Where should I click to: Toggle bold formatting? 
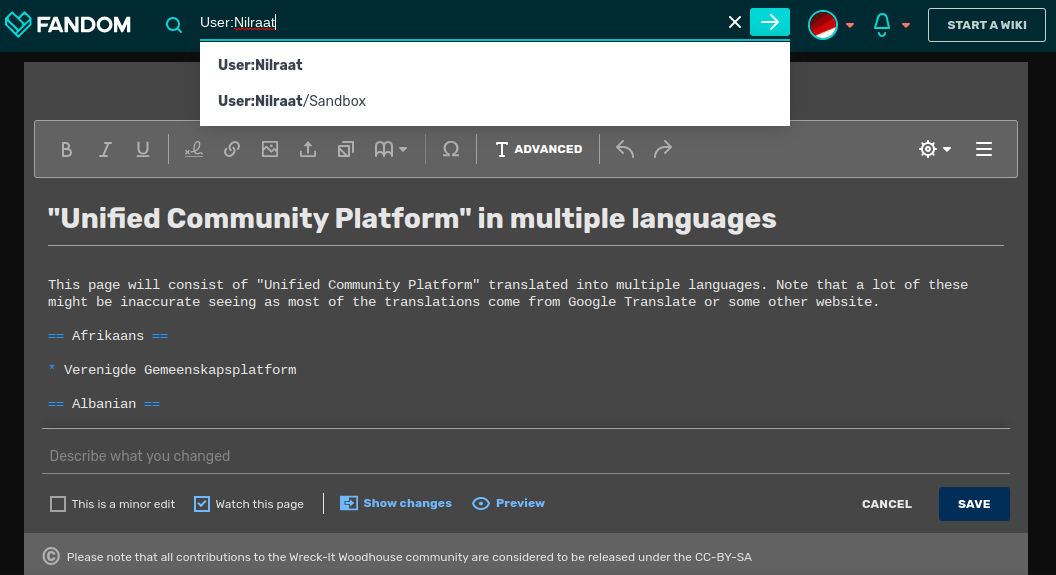tap(66, 149)
